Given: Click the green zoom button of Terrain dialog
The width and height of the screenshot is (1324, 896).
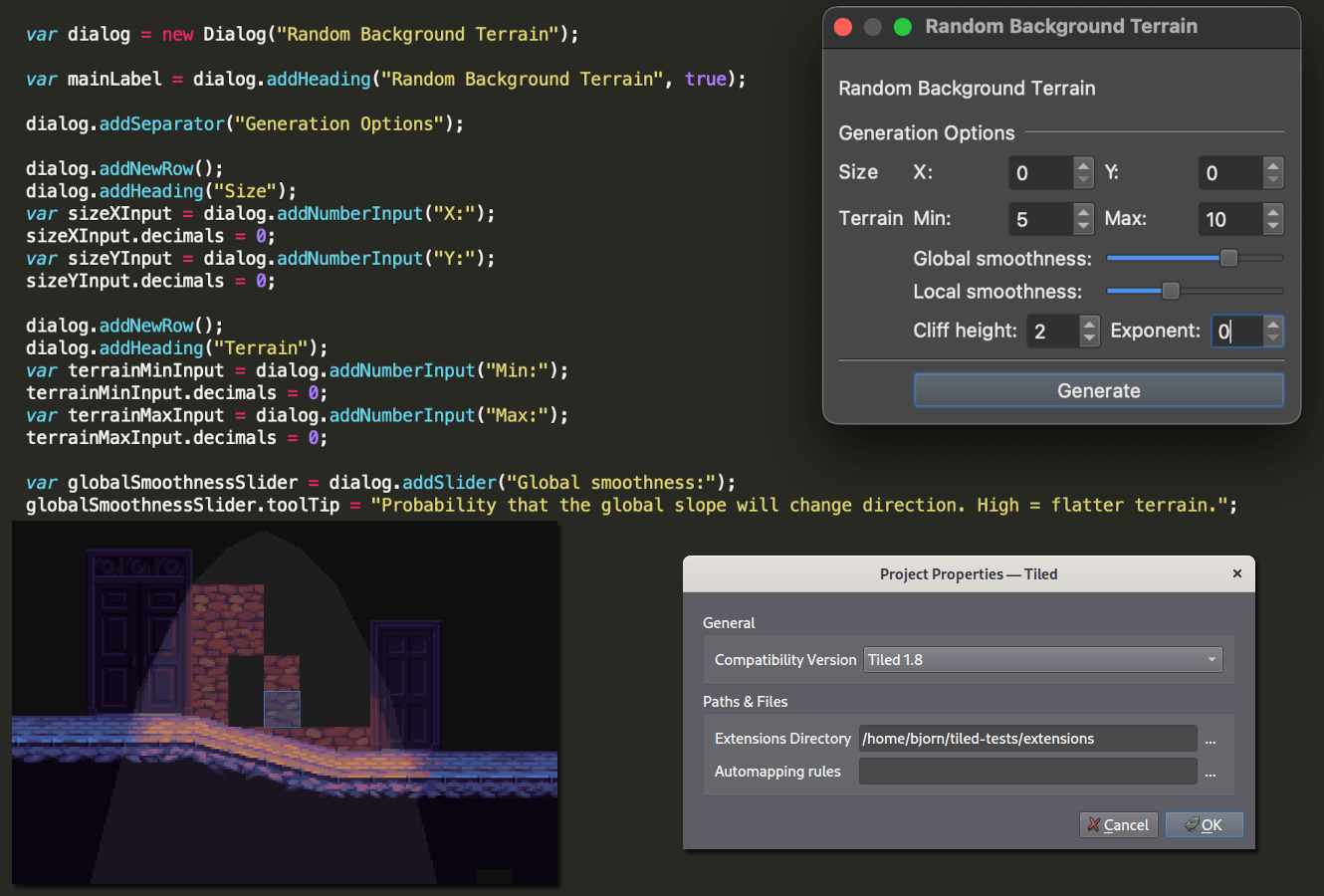Looking at the screenshot, I should pyautogui.click(x=903, y=27).
